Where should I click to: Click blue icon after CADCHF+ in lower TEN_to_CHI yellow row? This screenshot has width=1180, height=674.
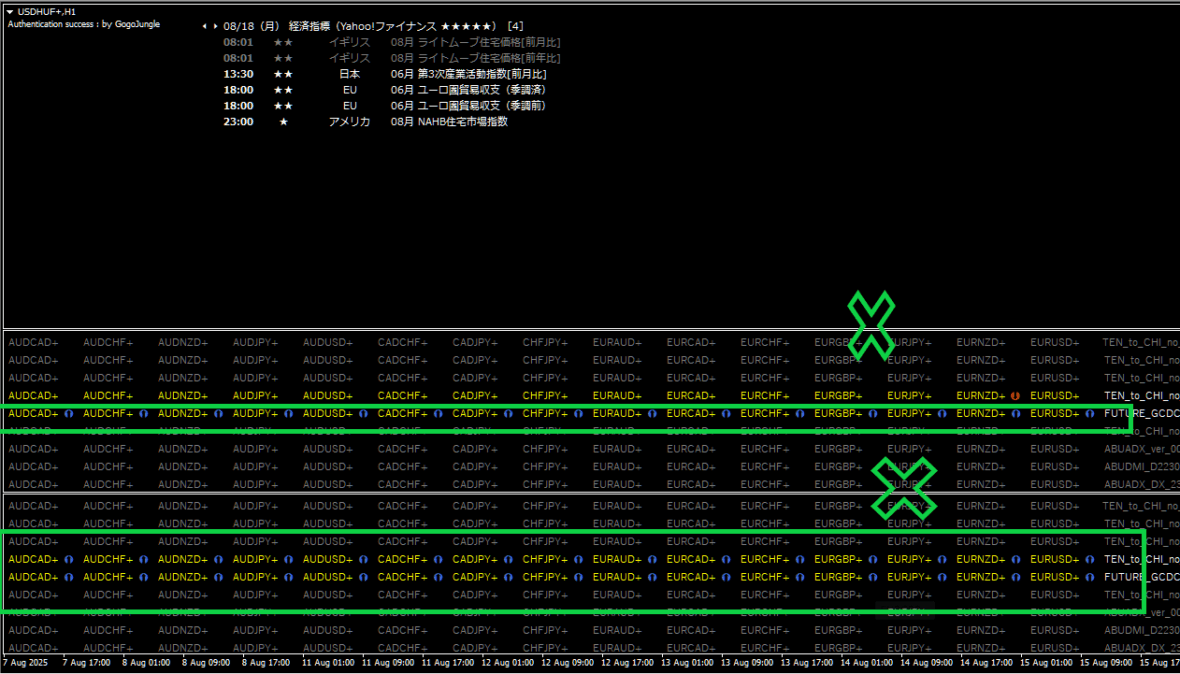[x=438, y=559]
